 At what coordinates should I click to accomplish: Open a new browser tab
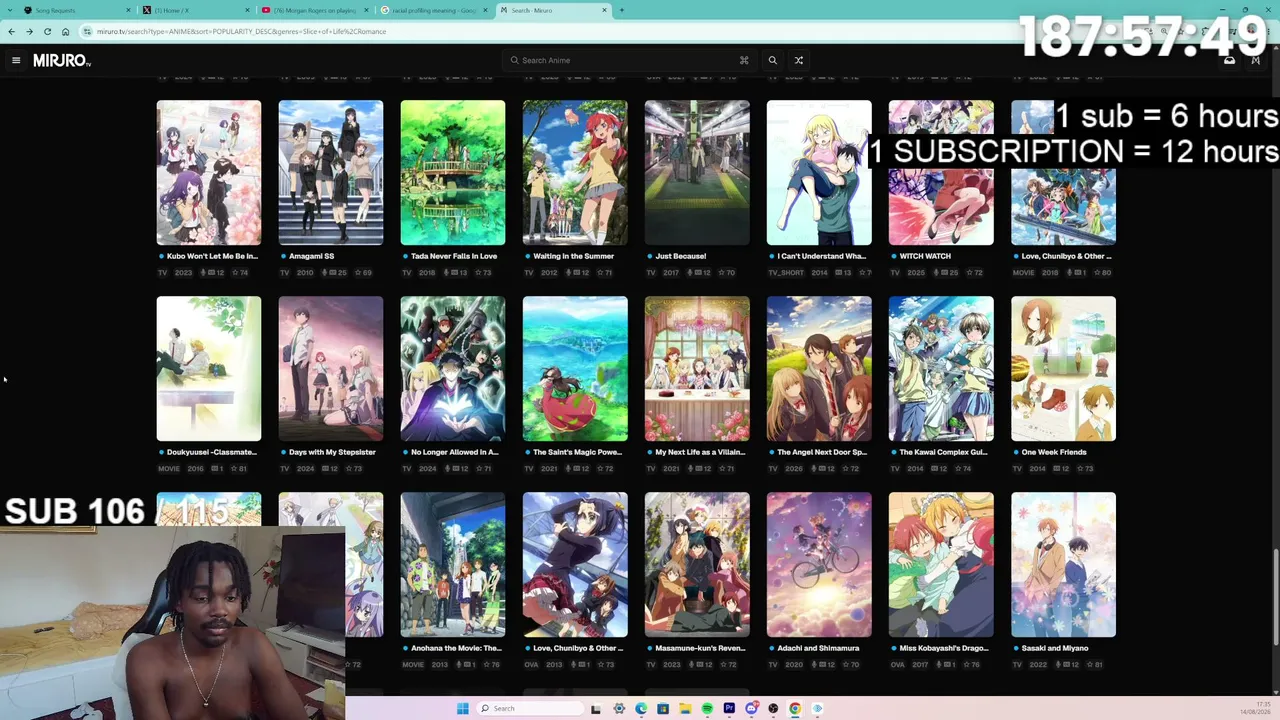[x=621, y=10]
